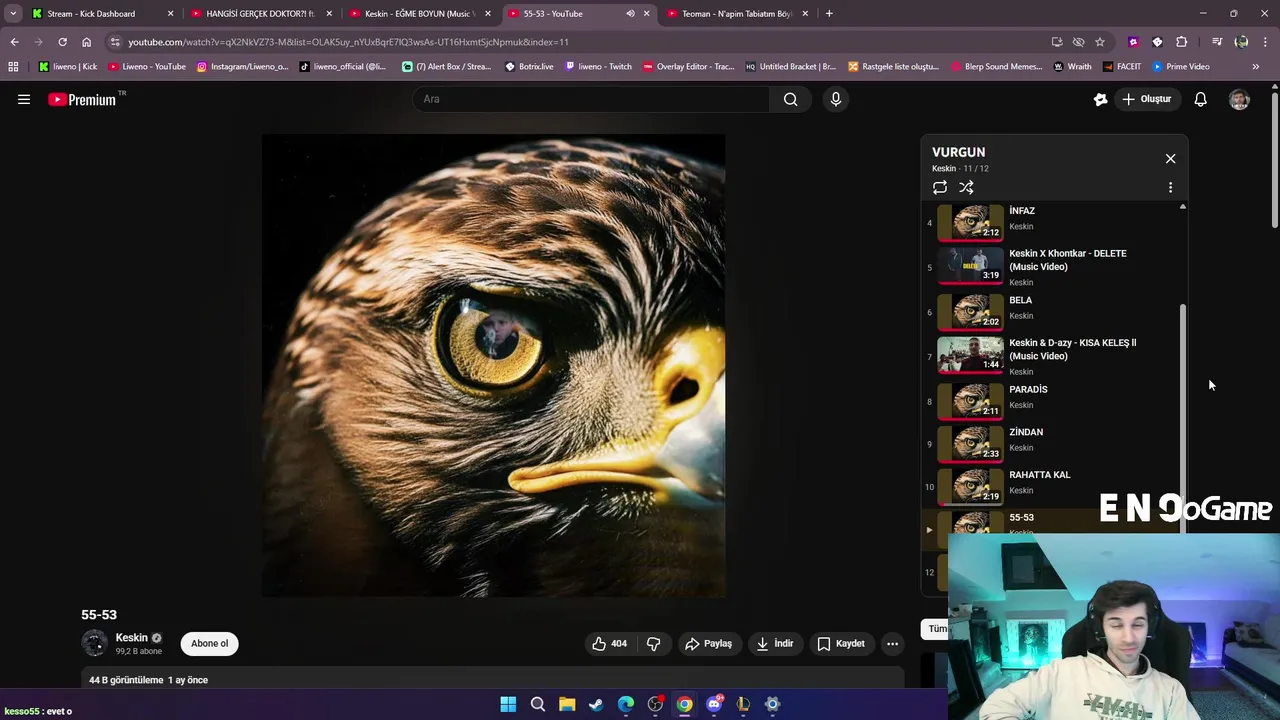Select ZİNDAN in the playlist
Screen dimensions: 1280x720
click(1050, 443)
